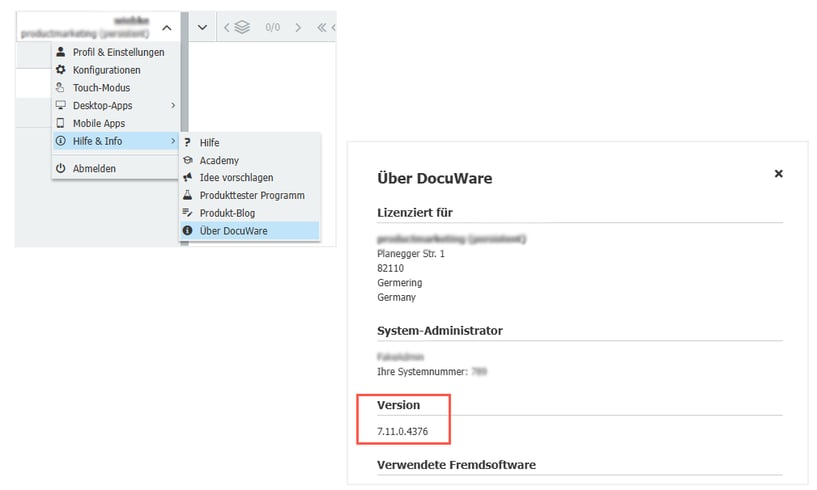817x490 pixels.
Task: Click the stacked documents layers icon
Action: coord(241,28)
